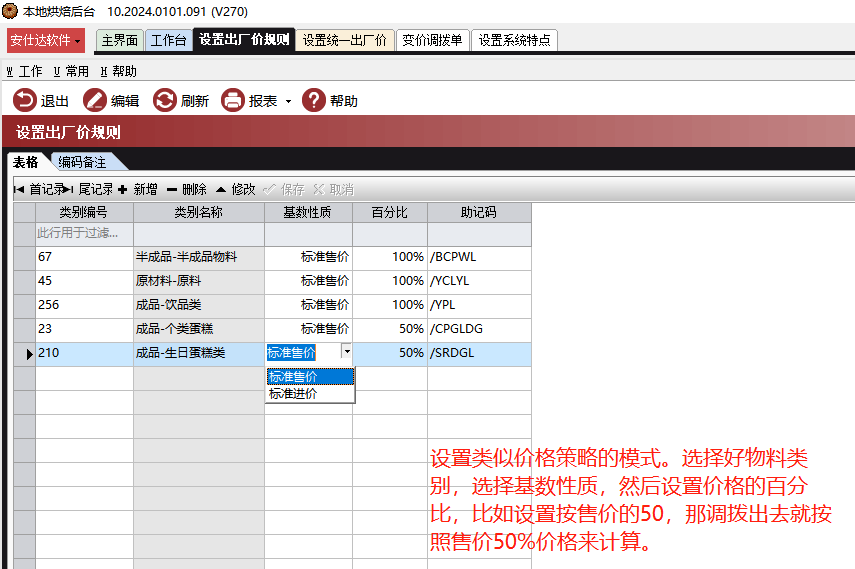This screenshot has height=569, width=855.
Task: Expand the 基数性质 combo arrow in row 210
Action: click(347, 351)
